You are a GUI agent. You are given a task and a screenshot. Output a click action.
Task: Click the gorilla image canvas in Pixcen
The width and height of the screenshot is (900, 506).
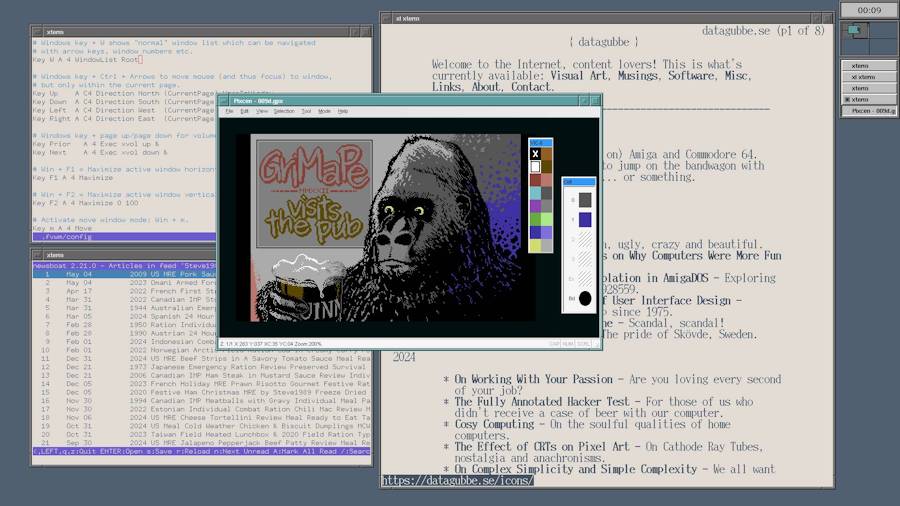[x=386, y=227]
